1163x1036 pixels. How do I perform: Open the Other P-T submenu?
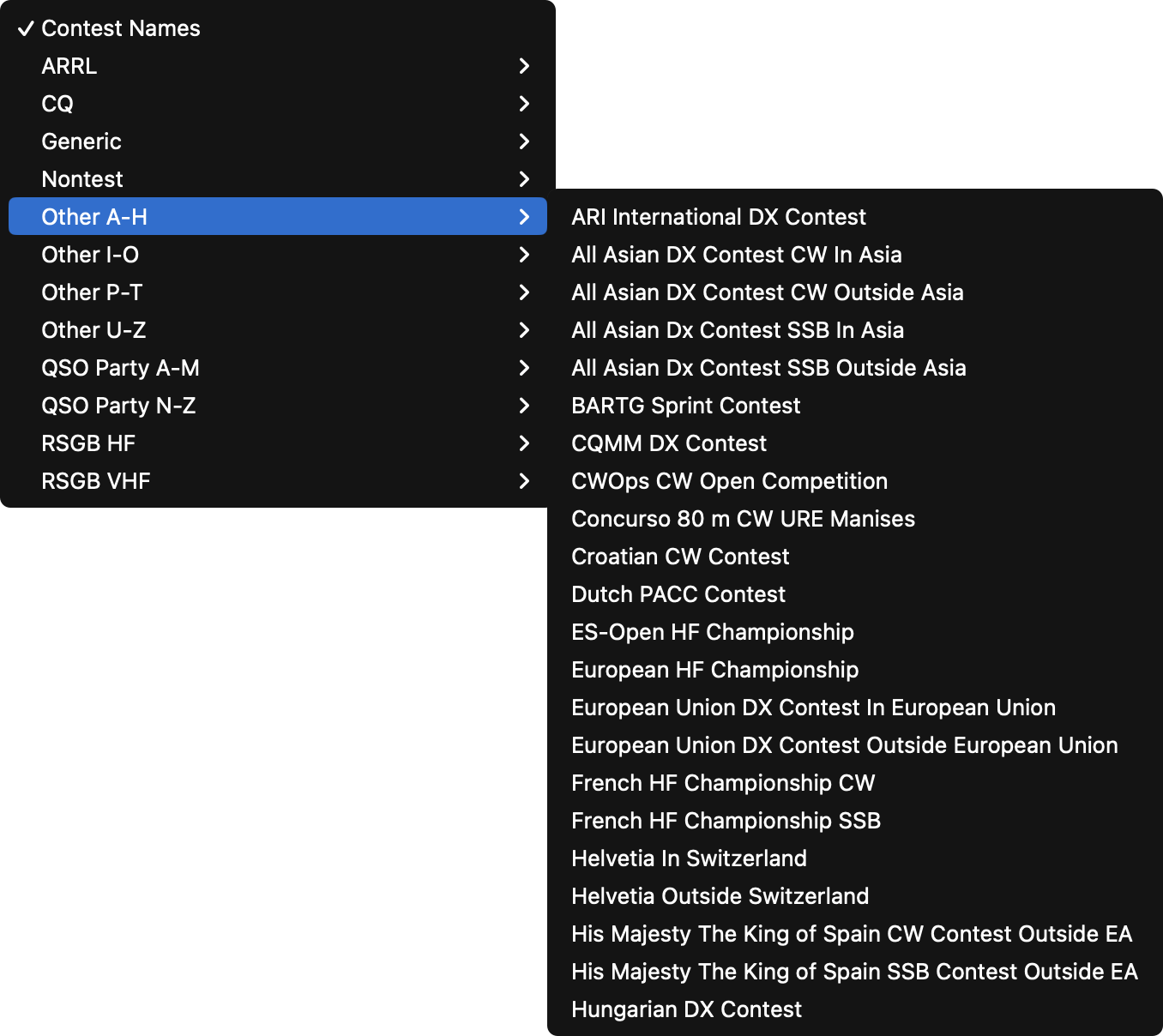[x=278, y=292]
